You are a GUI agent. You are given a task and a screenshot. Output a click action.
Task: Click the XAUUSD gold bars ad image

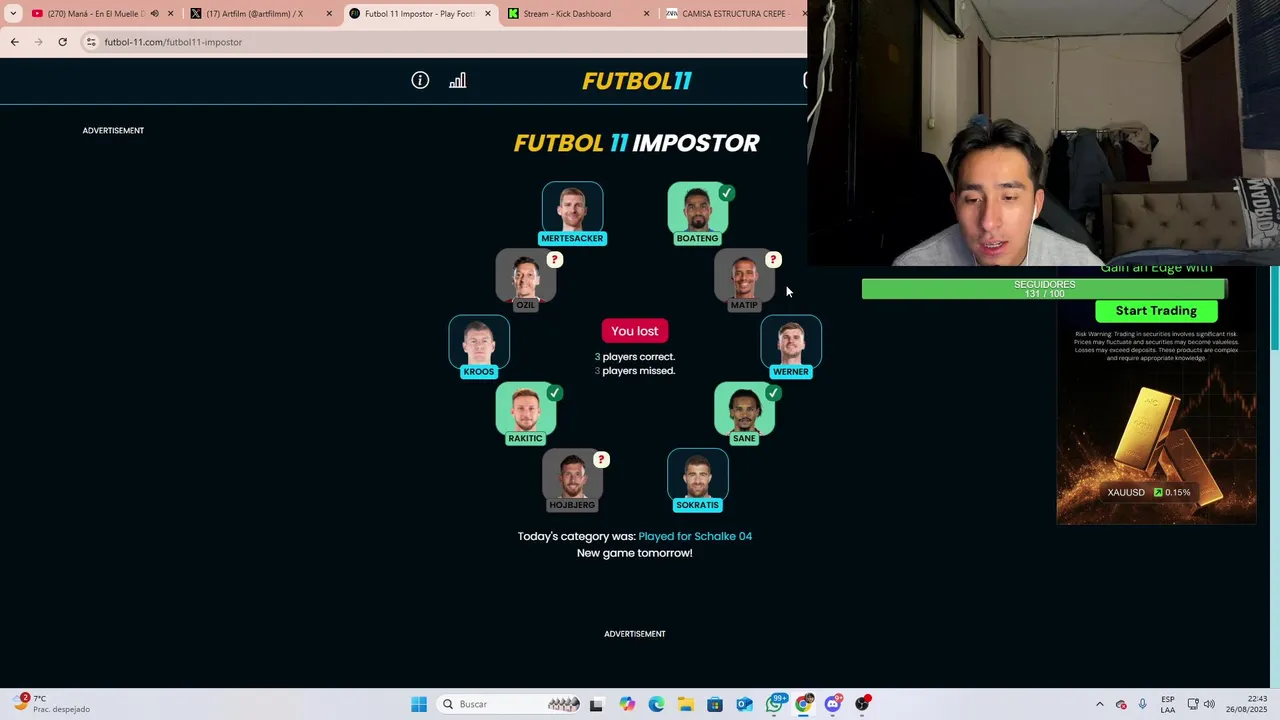(1156, 445)
